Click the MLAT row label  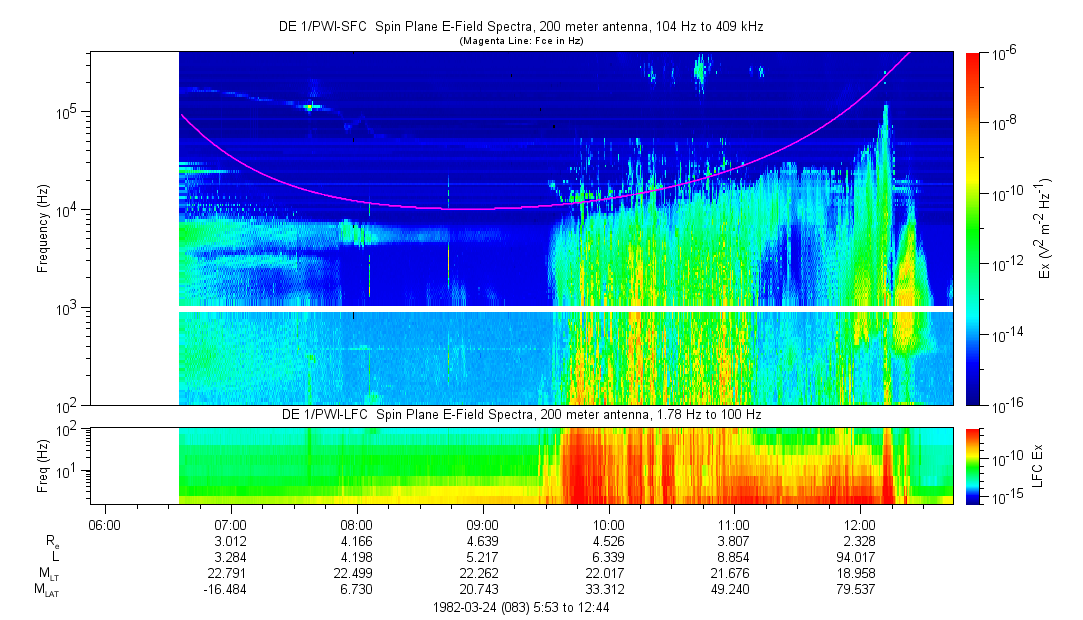[47, 590]
